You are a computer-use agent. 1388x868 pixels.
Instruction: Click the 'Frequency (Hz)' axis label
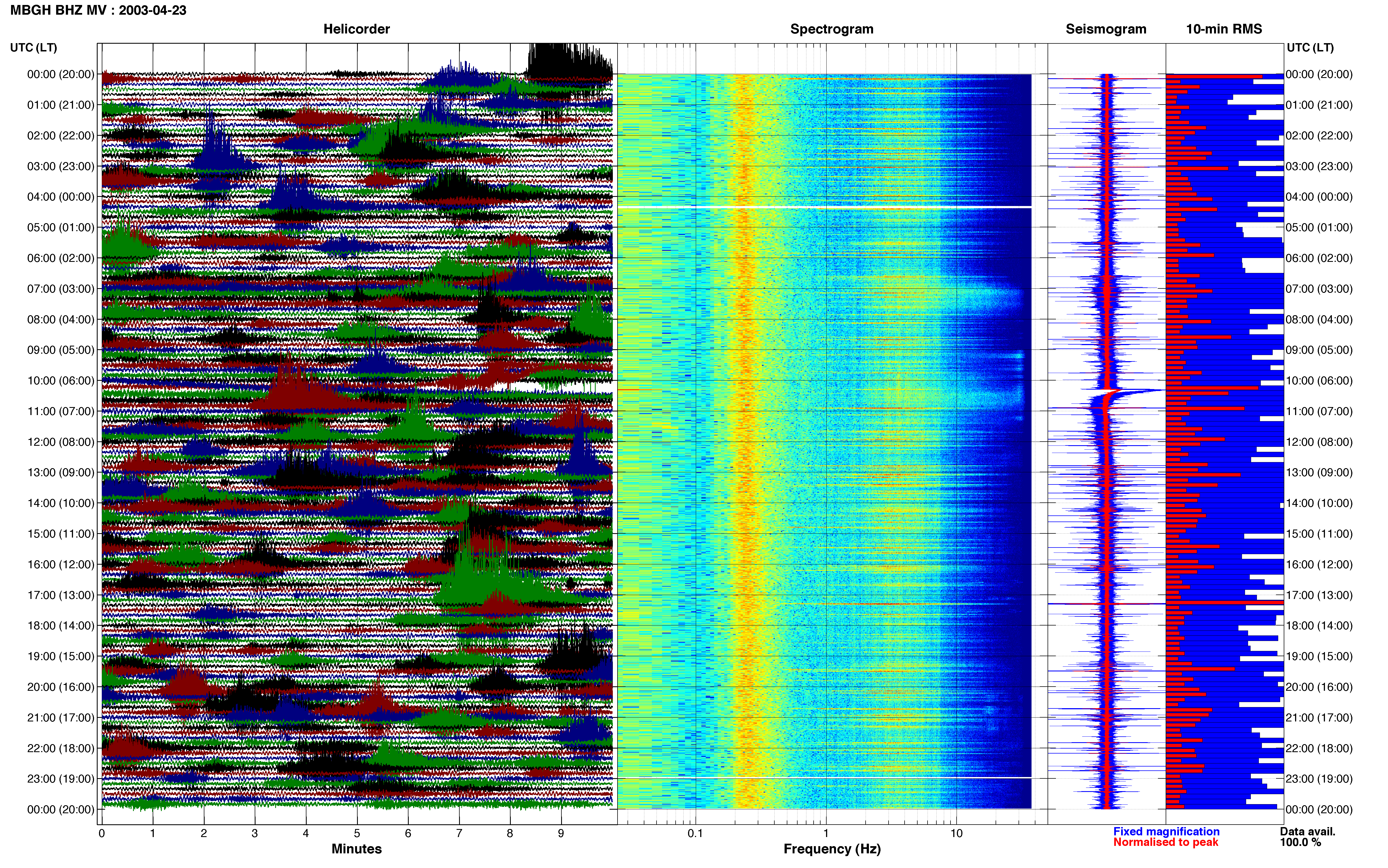pos(832,849)
